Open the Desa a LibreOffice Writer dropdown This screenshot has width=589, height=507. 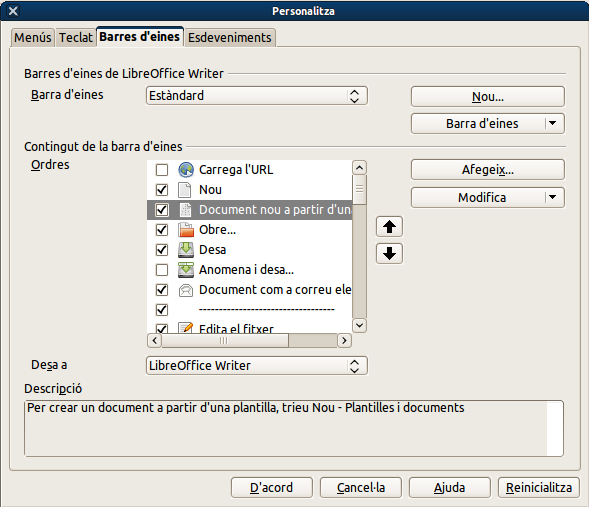pos(257,365)
